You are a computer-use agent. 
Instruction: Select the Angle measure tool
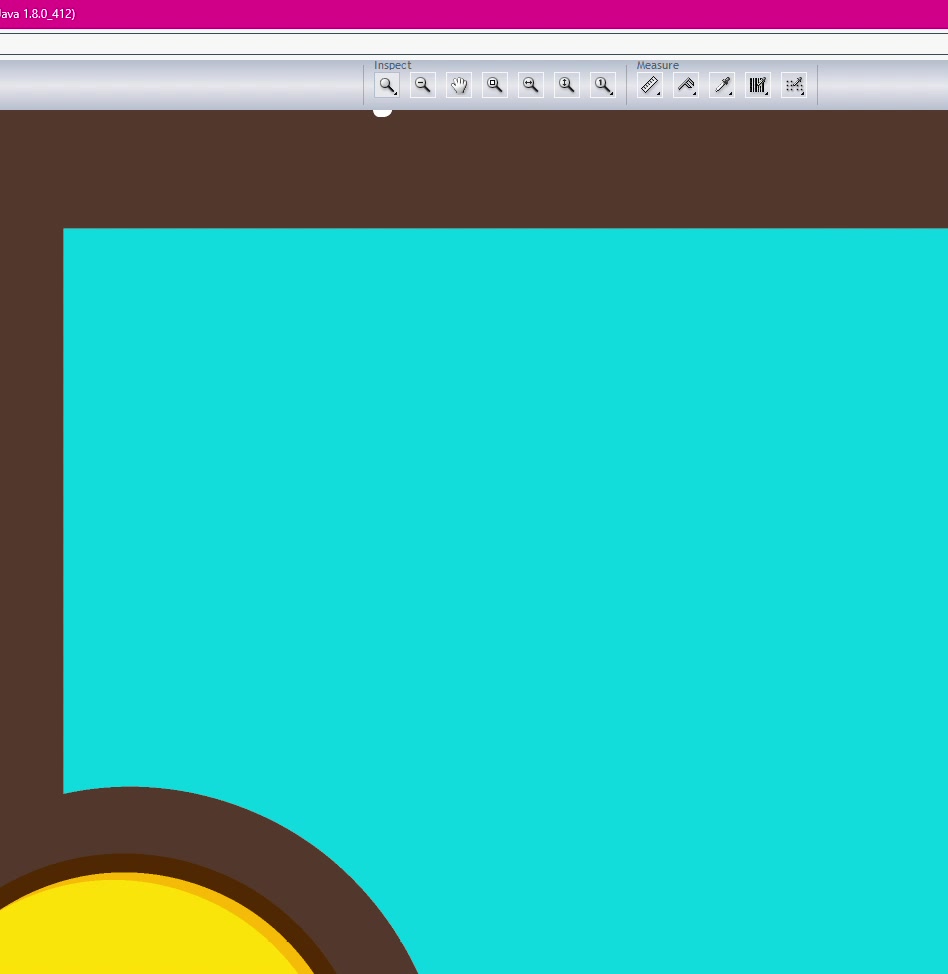pyautogui.click(x=685, y=85)
